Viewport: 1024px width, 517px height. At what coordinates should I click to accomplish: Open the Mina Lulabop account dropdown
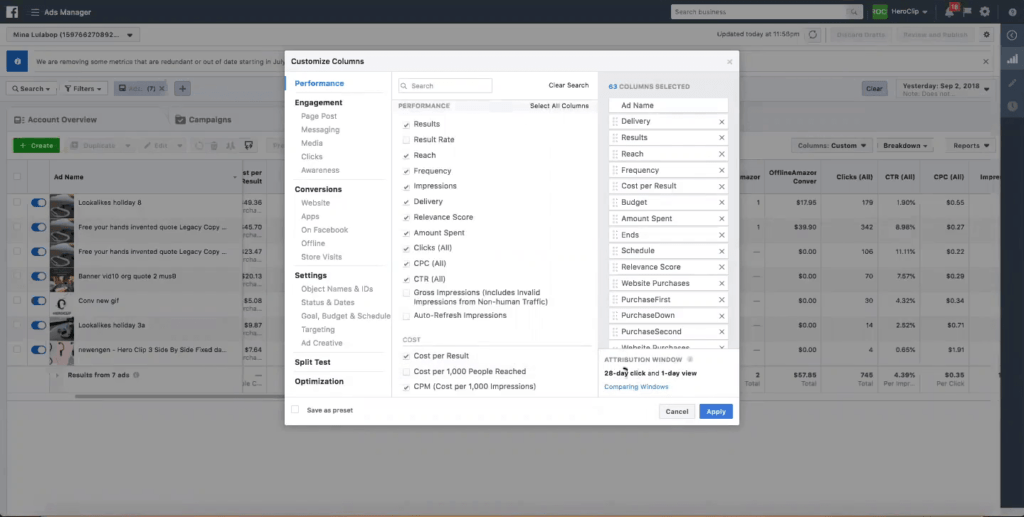coord(73,35)
